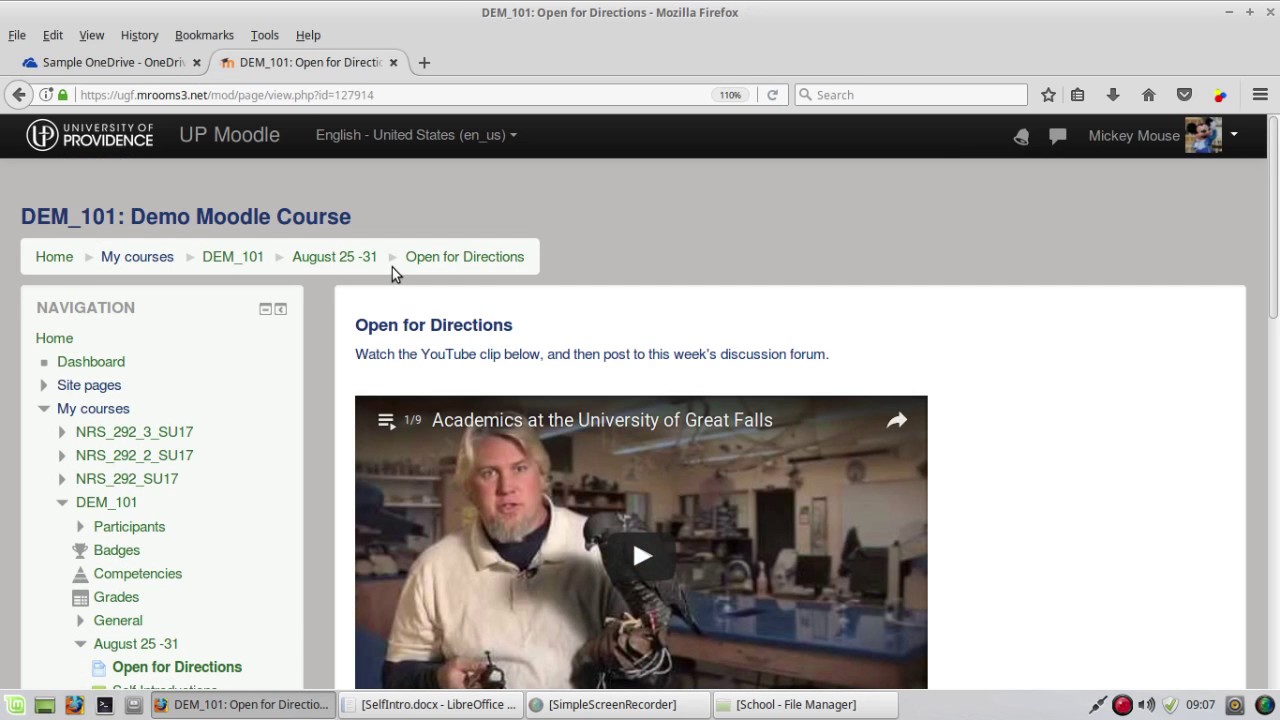Open a new browser tab
The height and width of the screenshot is (720, 1280).
coord(424,62)
